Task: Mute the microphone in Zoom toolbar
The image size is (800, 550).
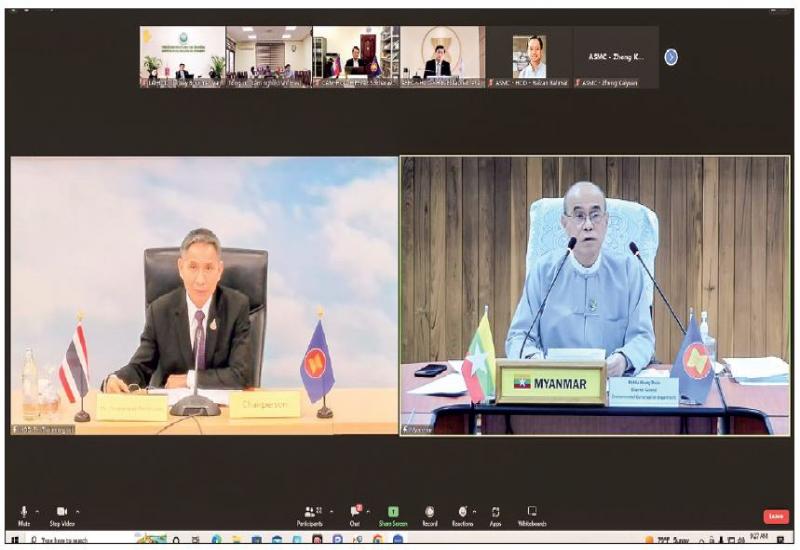Action: point(23,512)
